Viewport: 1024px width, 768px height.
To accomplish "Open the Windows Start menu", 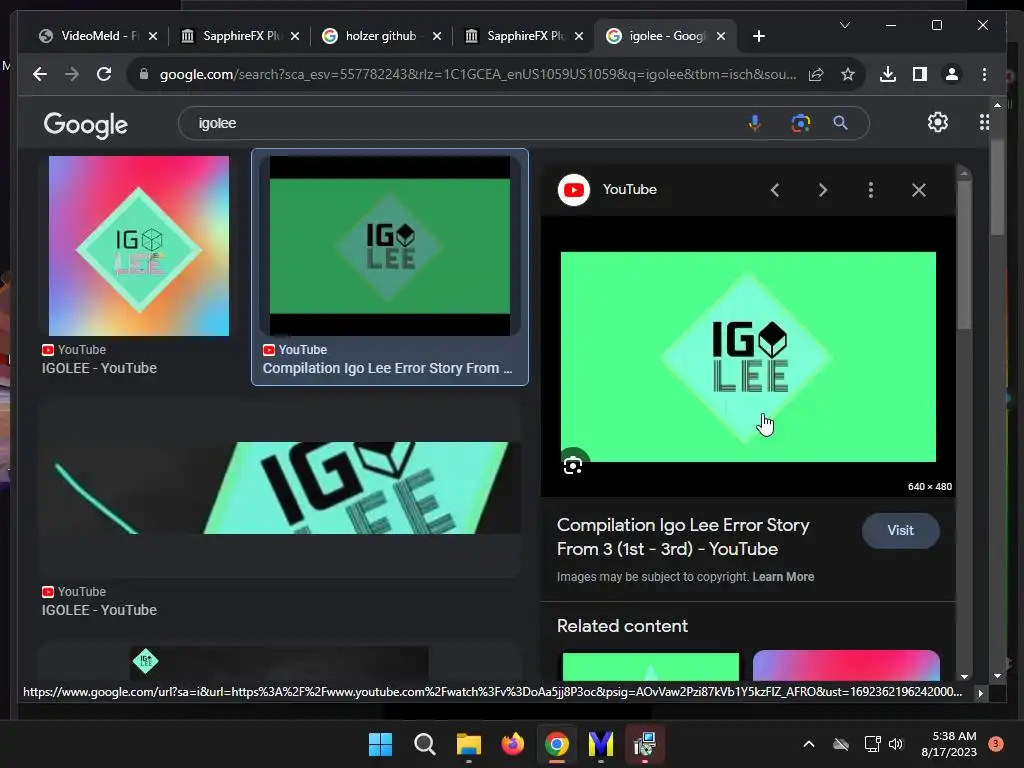I will pyautogui.click(x=380, y=744).
